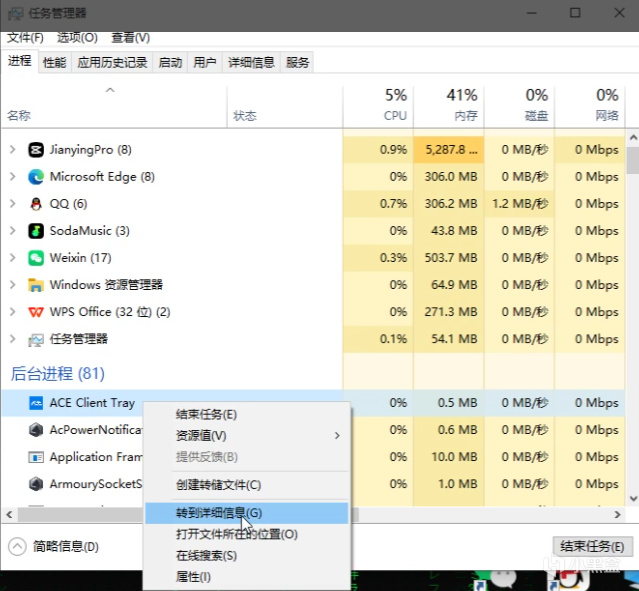Click the AcPowerNotification process icon
This screenshot has width=639, height=591.
click(36, 430)
